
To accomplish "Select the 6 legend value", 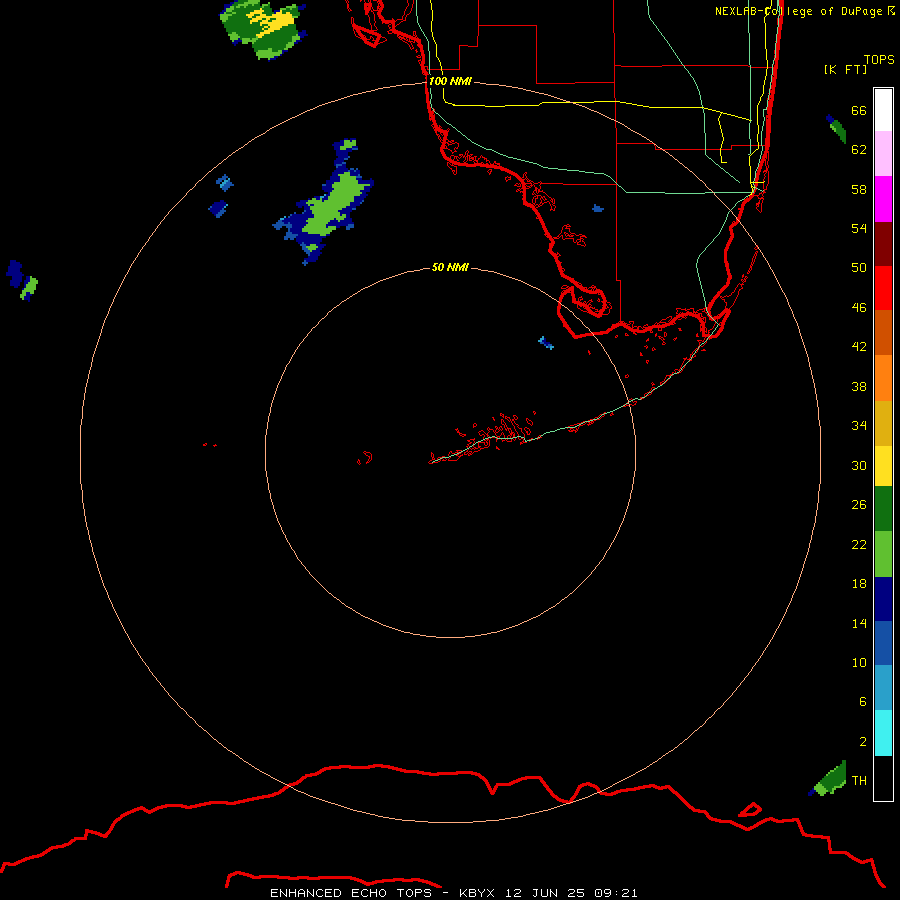I will (x=862, y=702).
